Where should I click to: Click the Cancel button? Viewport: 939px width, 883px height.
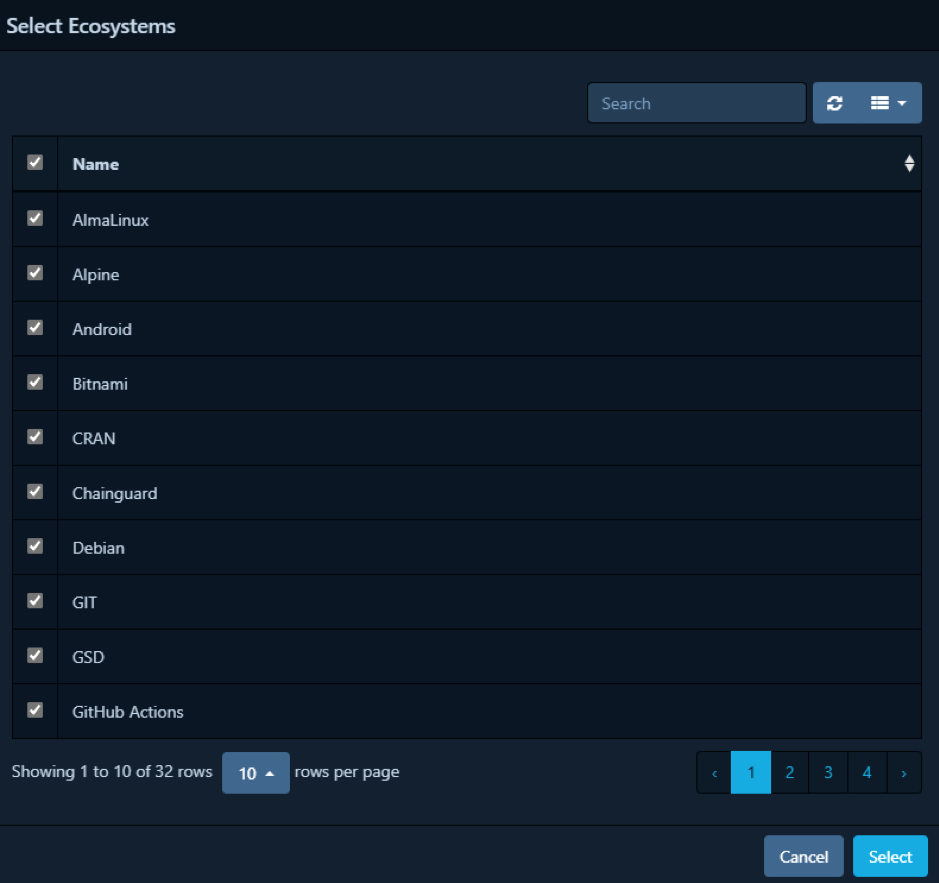804,857
